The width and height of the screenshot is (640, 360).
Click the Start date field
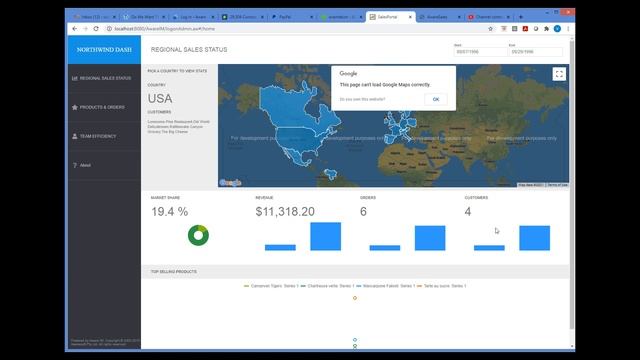click(x=480, y=52)
